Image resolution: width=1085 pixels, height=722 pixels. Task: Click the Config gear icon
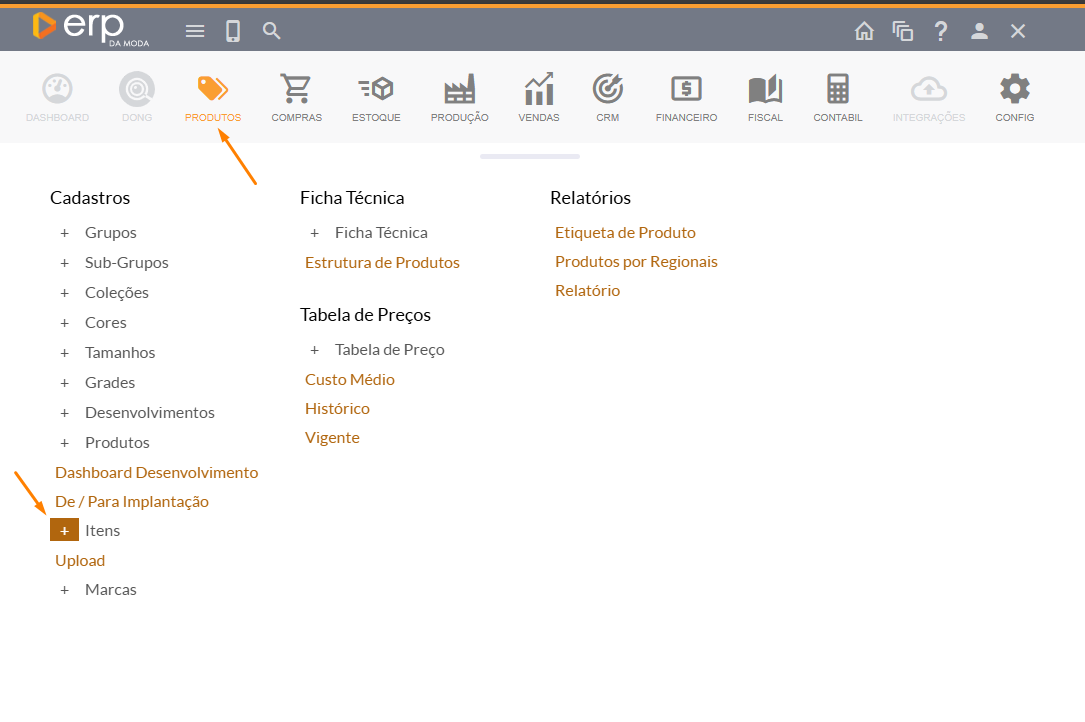(x=1014, y=98)
